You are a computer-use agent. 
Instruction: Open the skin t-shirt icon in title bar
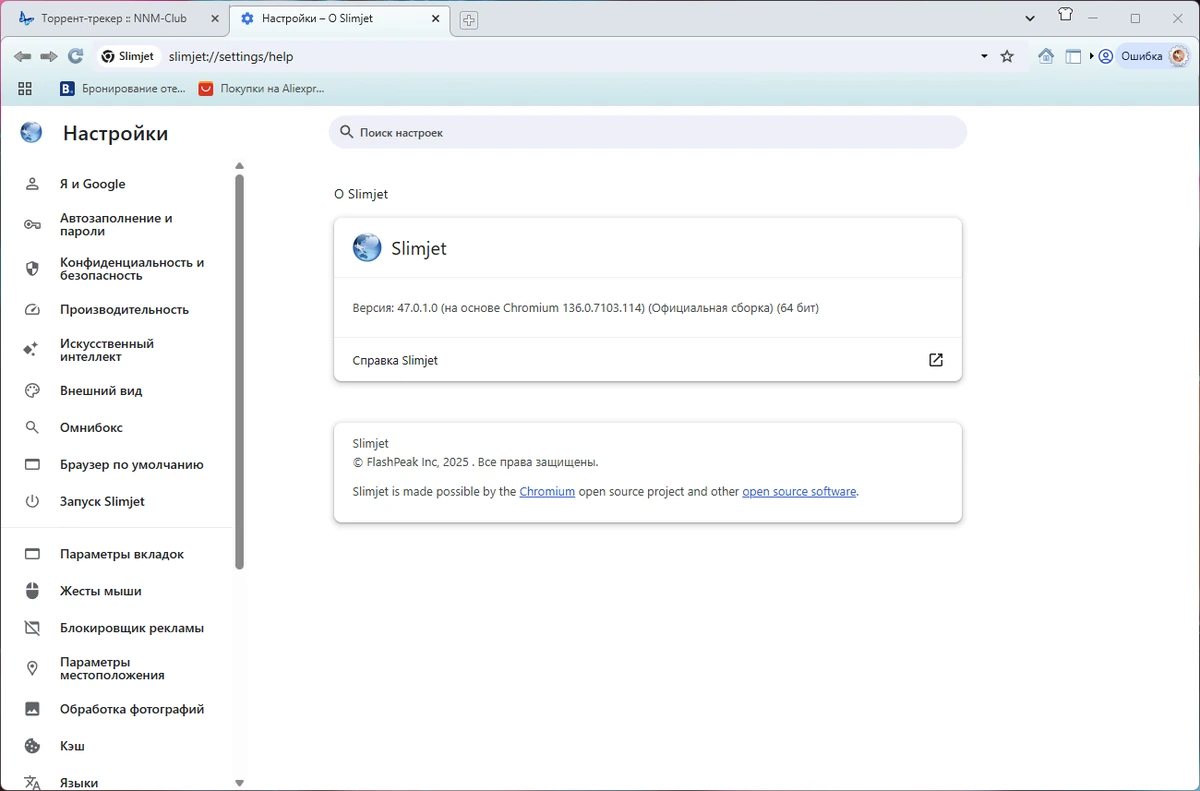point(1065,15)
